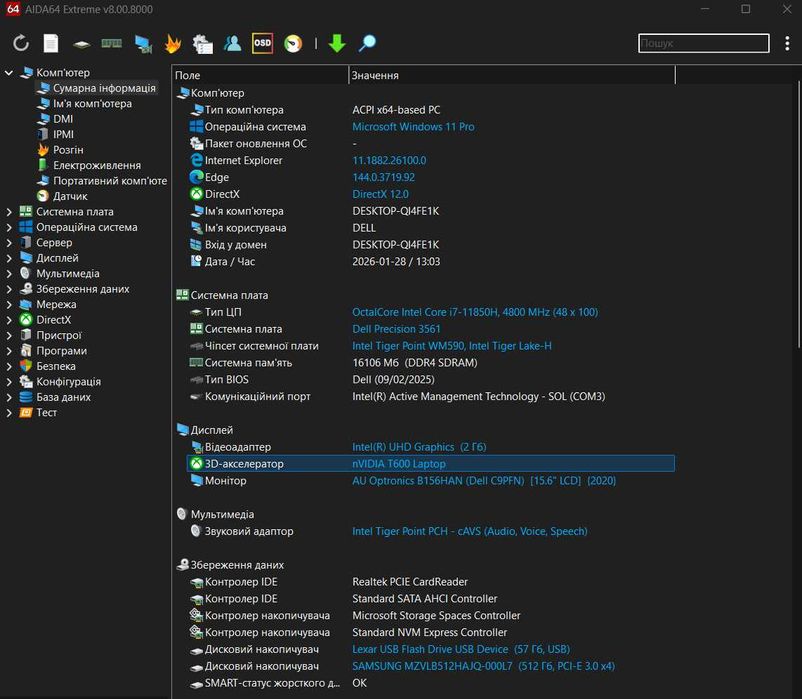
Task: Open Intel Tiger Point PCH audio link
Action: point(470,531)
